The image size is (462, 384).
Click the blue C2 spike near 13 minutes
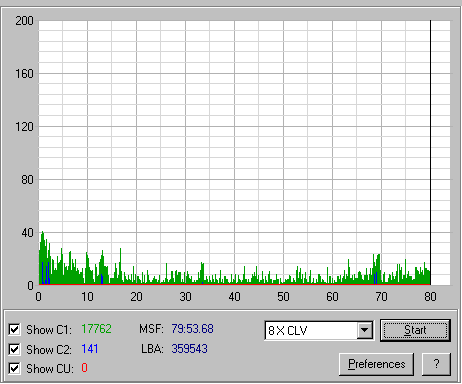(x=102, y=279)
